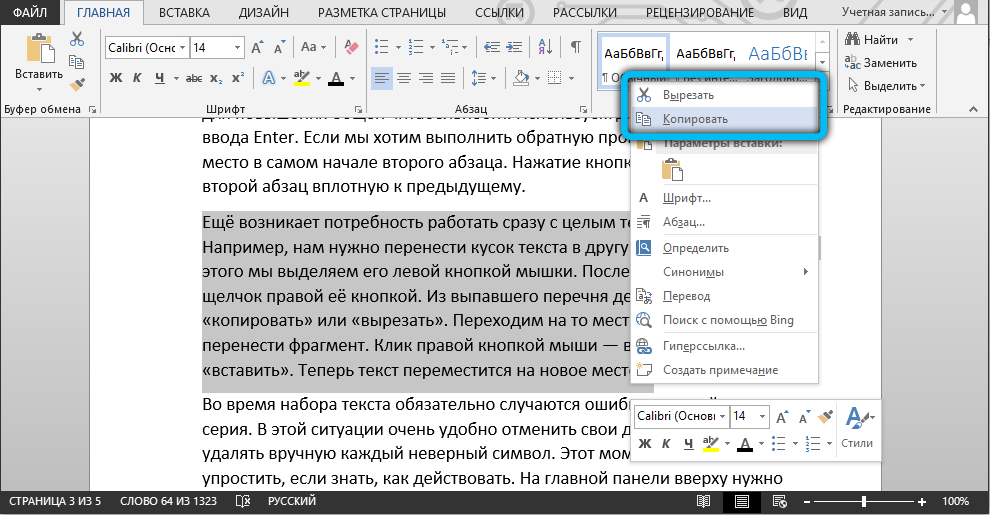Toggle the paragraph marks (¶) button
The width and height of the screenshot is (990, 515).
577,48
